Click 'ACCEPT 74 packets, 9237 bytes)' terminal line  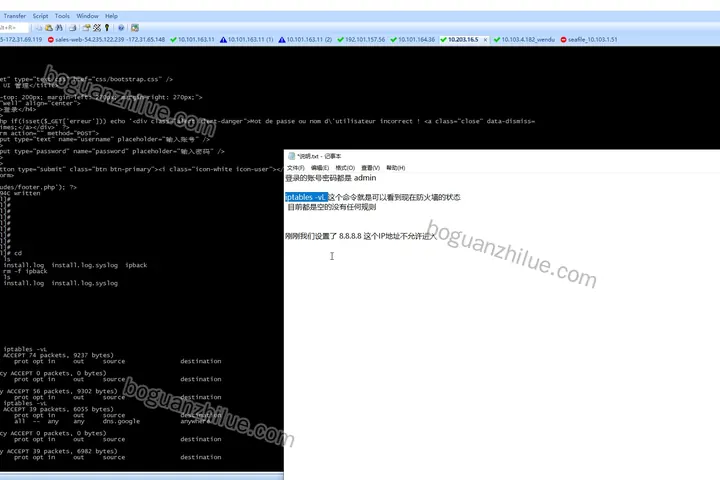(x=58, y=356)
